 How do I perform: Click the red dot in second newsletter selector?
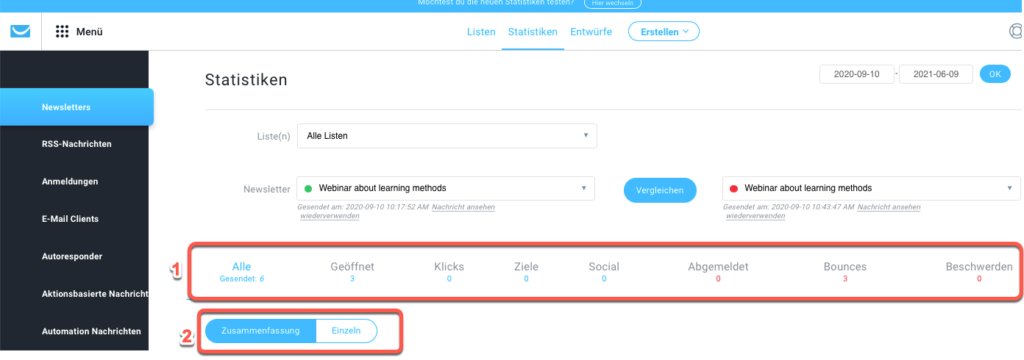(x=733, y=188)
